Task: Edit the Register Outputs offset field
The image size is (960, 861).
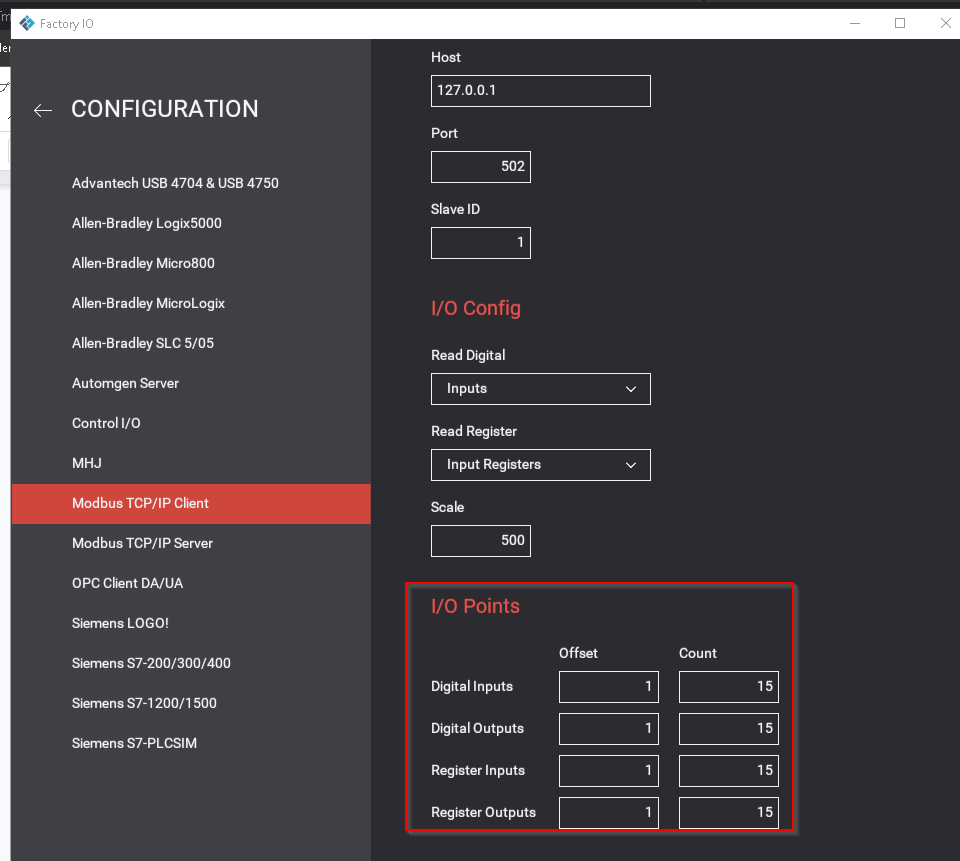Action: click(609, 813)
